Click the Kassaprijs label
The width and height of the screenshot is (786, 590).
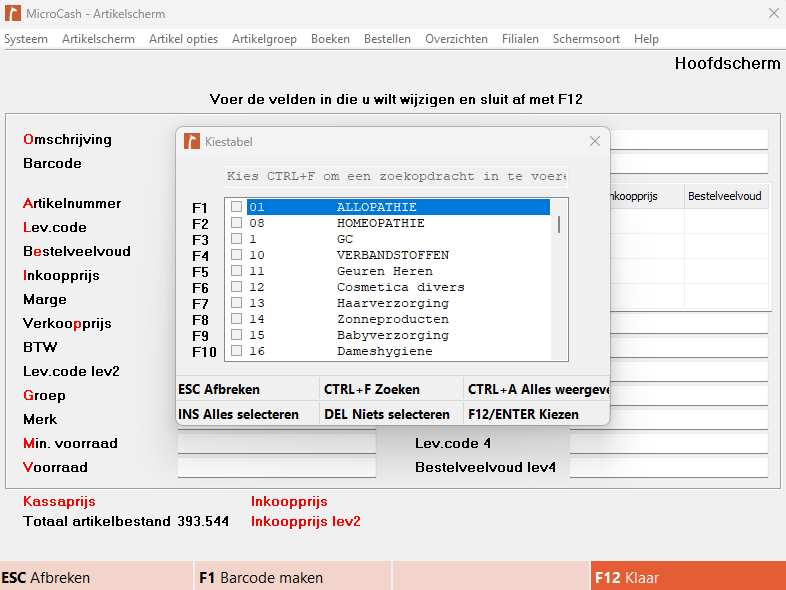pos(59,501)
